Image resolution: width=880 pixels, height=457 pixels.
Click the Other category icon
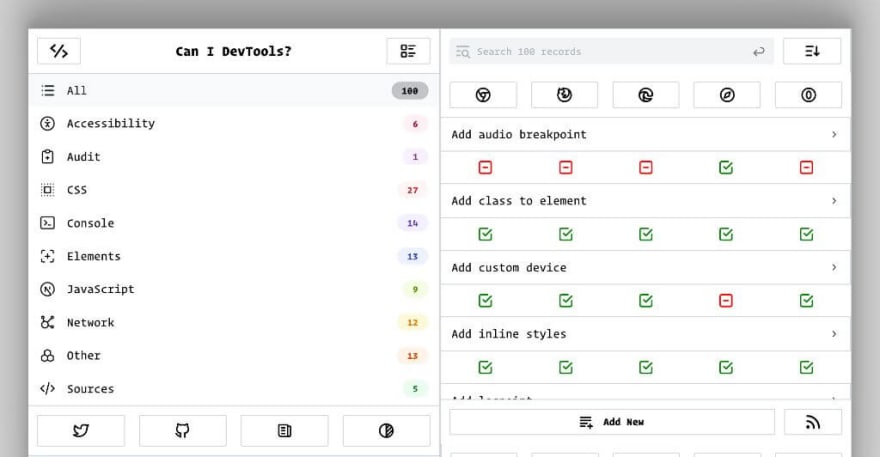48,355
